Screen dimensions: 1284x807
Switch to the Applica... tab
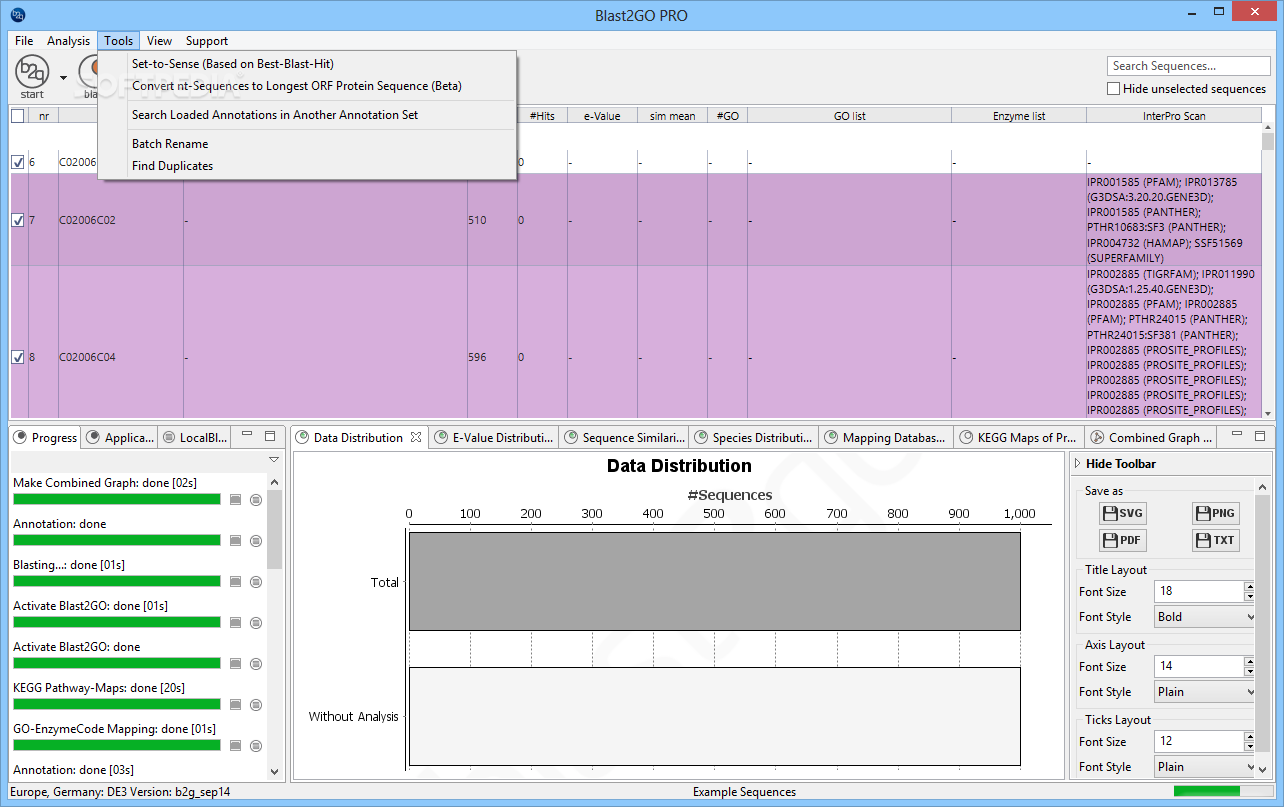120,437
